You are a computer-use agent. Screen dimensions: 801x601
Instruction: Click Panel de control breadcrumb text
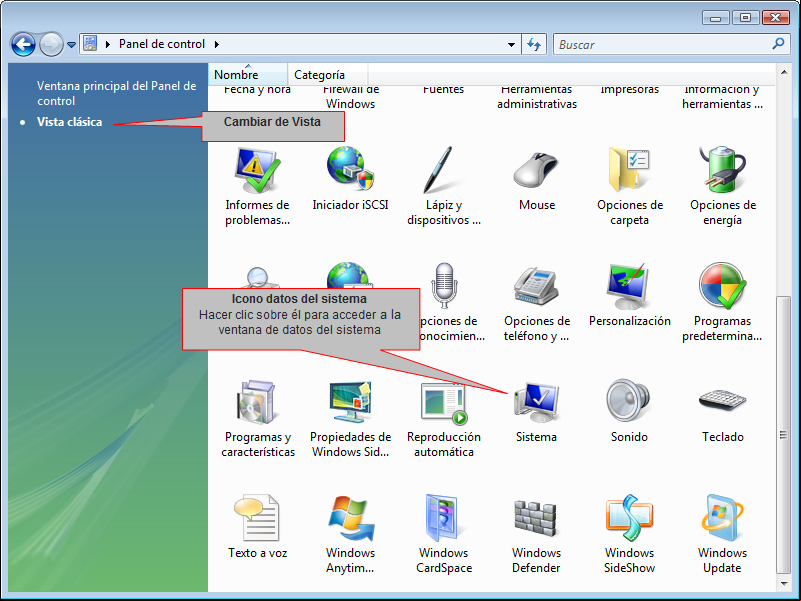point(162,44)
